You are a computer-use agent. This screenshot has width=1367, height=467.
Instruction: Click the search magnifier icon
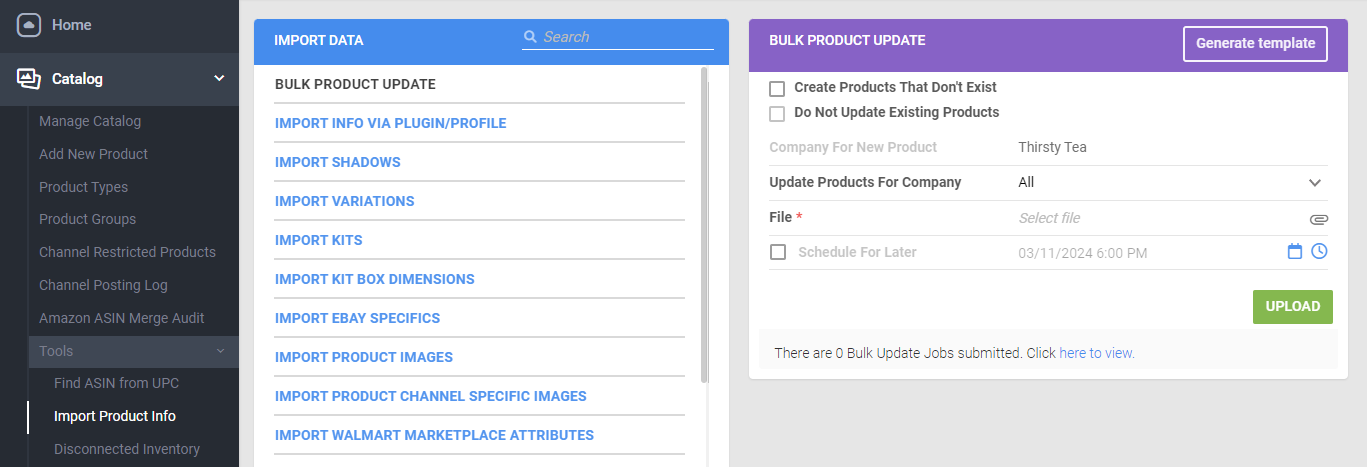530,37
